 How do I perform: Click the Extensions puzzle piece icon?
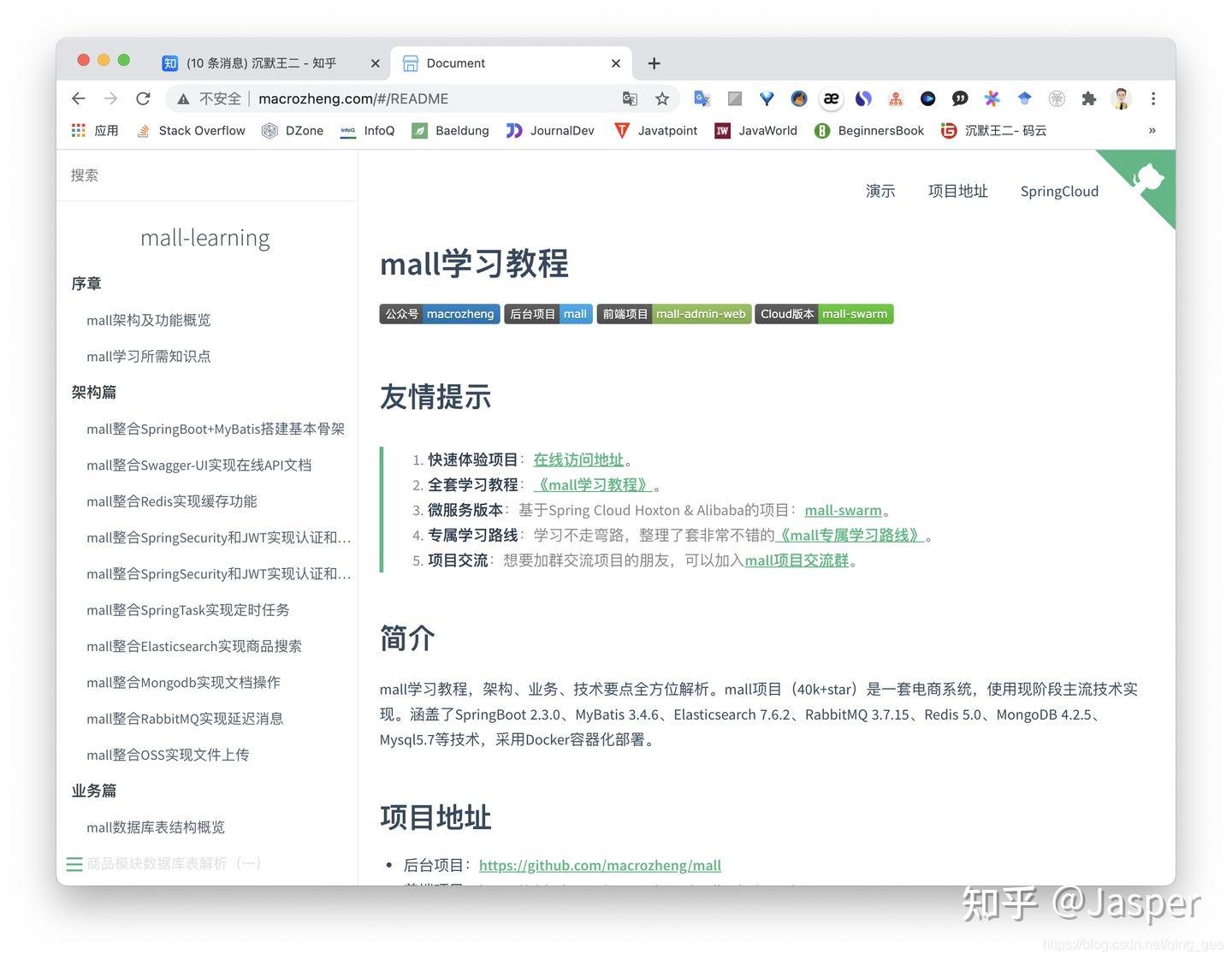[1089, 98]
